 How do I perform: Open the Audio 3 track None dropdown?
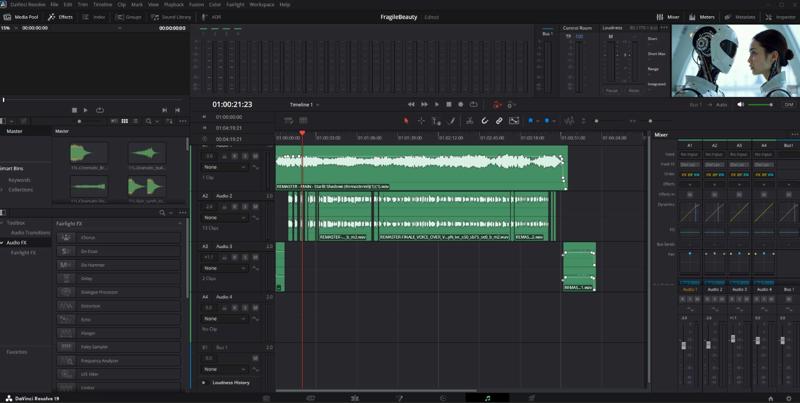pyautogui.click(x=224, y=268)
